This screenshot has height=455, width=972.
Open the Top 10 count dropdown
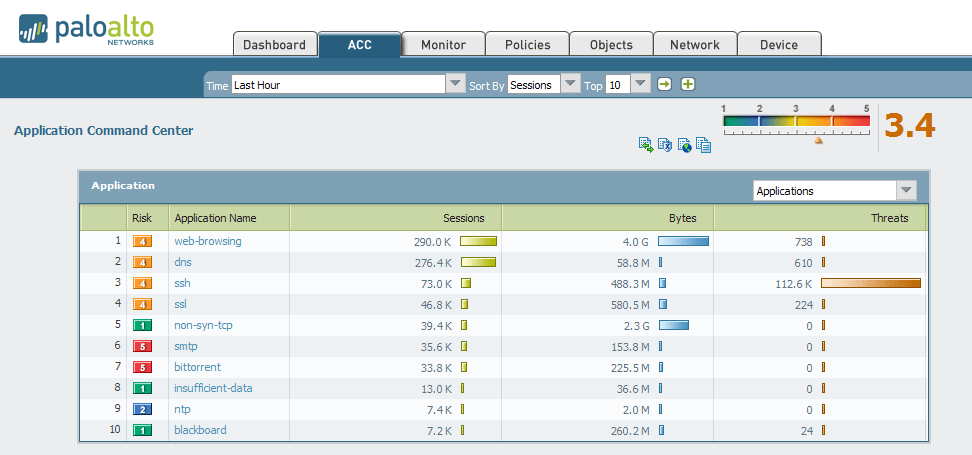[x=640, y=85]
